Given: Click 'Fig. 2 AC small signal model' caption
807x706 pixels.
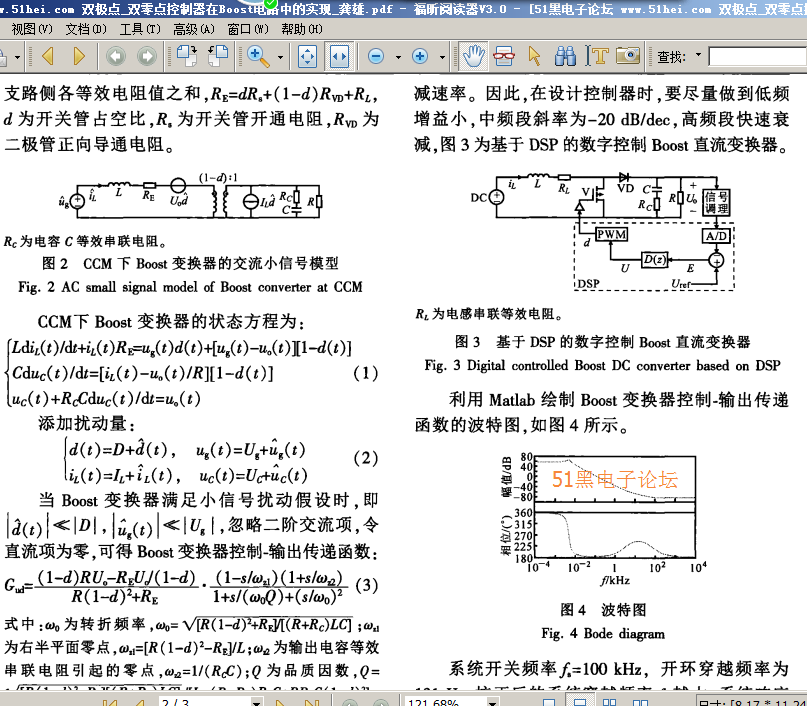Looking at the screenshot, I should pyautogui.click(x=190, y=287).
